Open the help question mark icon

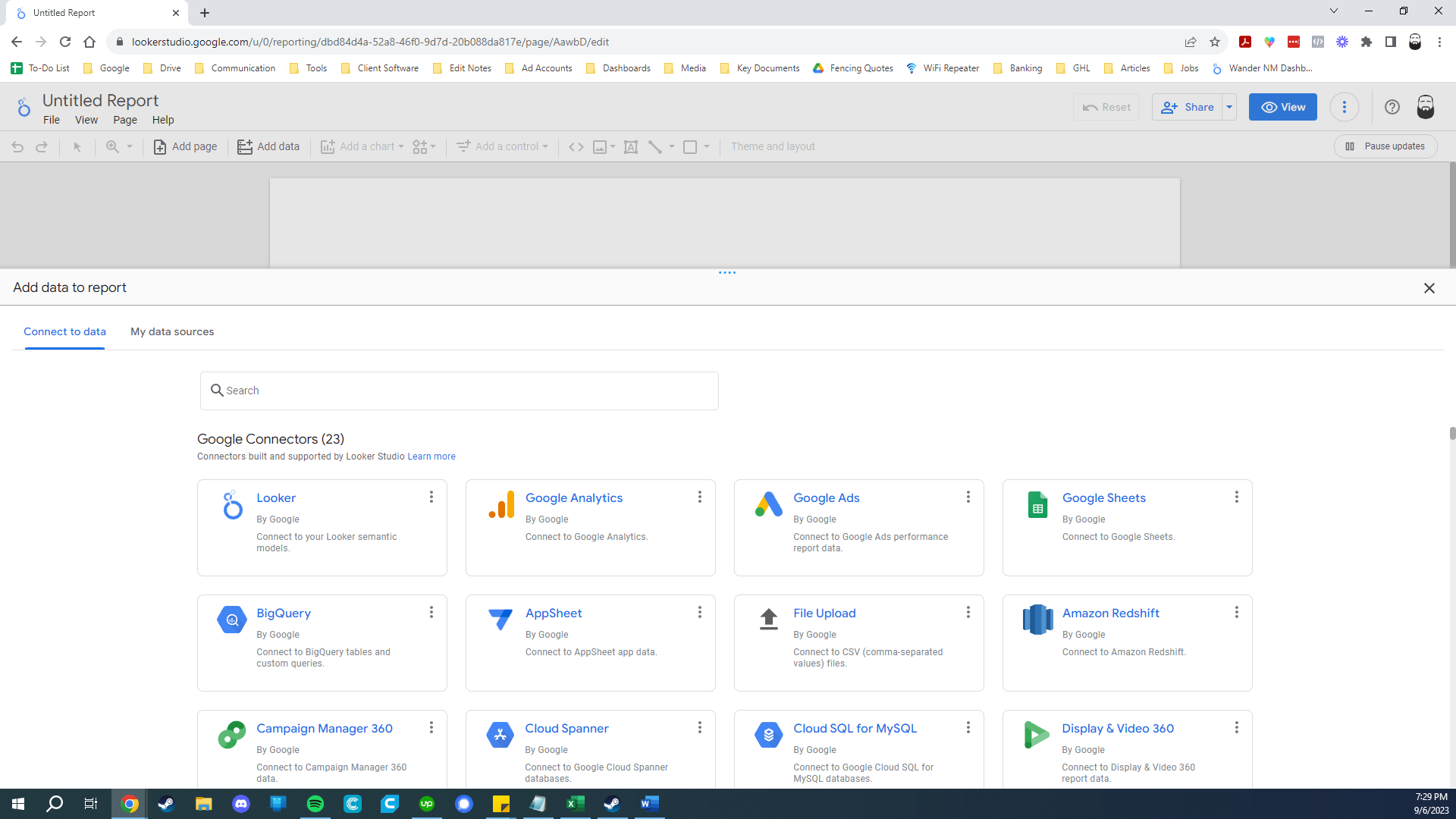(x=1392, y=107)
